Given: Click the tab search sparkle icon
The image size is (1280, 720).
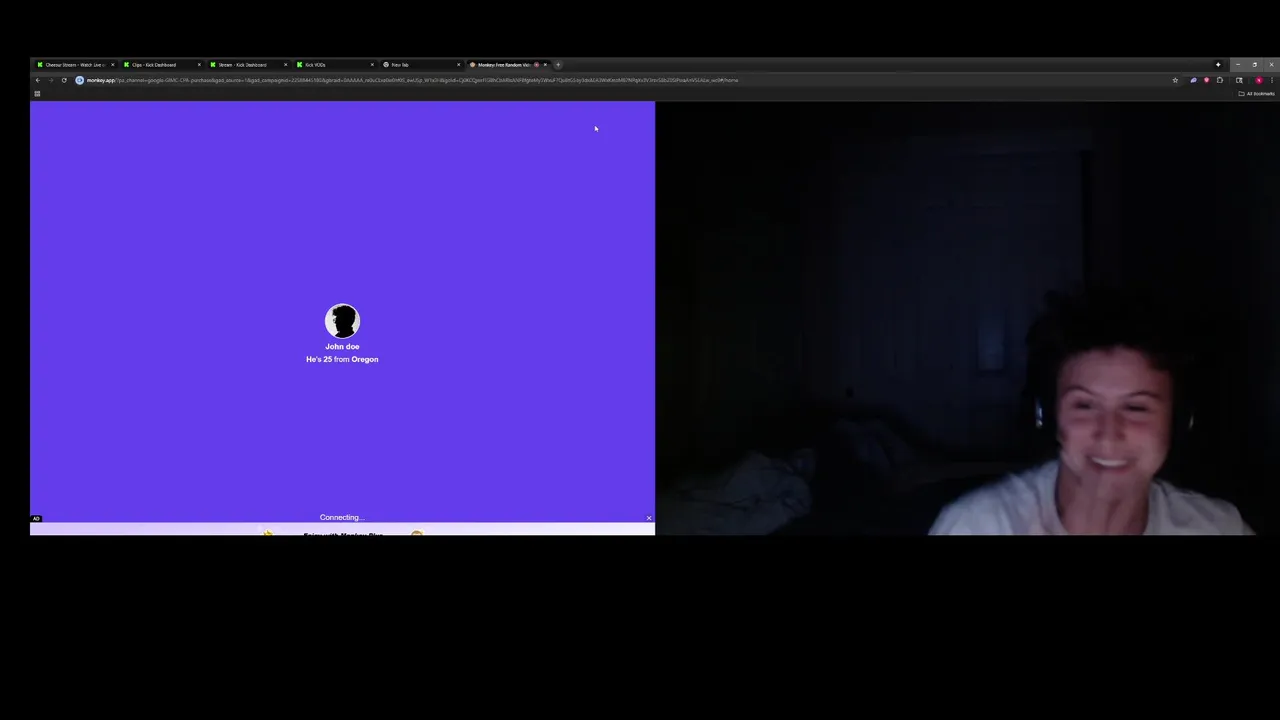Looking at the screenshot, I should (x=1218, y=65).
